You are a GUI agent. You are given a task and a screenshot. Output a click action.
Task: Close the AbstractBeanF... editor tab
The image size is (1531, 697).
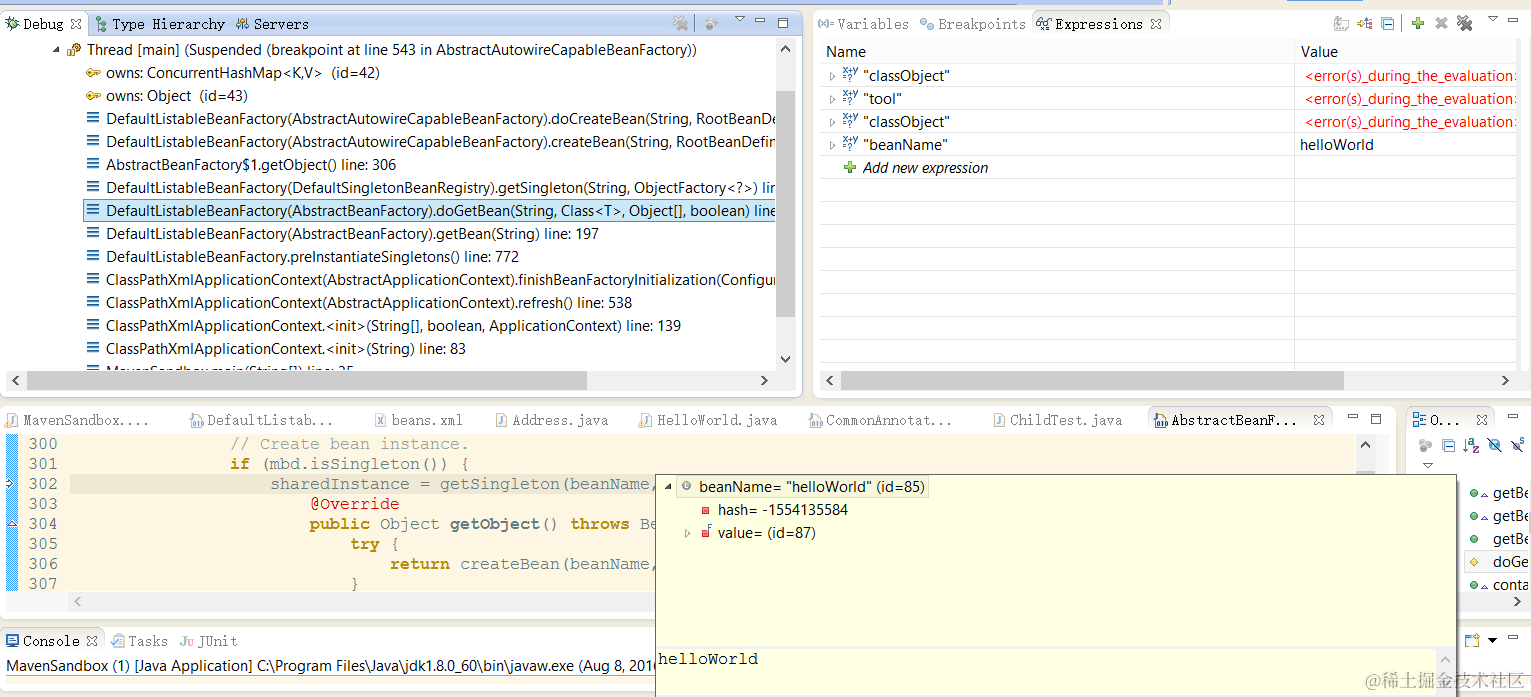pyautogui.click(x=1319, y=421)
